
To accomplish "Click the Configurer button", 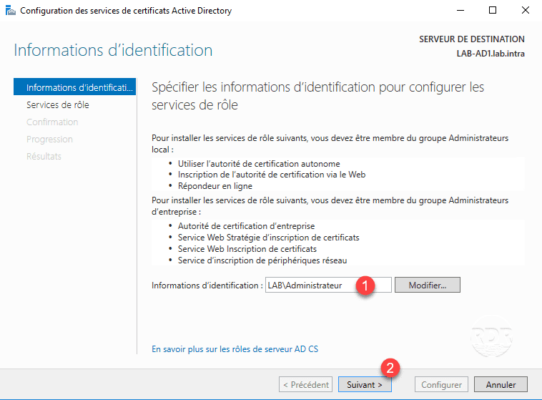I will [x=441, y=384].
